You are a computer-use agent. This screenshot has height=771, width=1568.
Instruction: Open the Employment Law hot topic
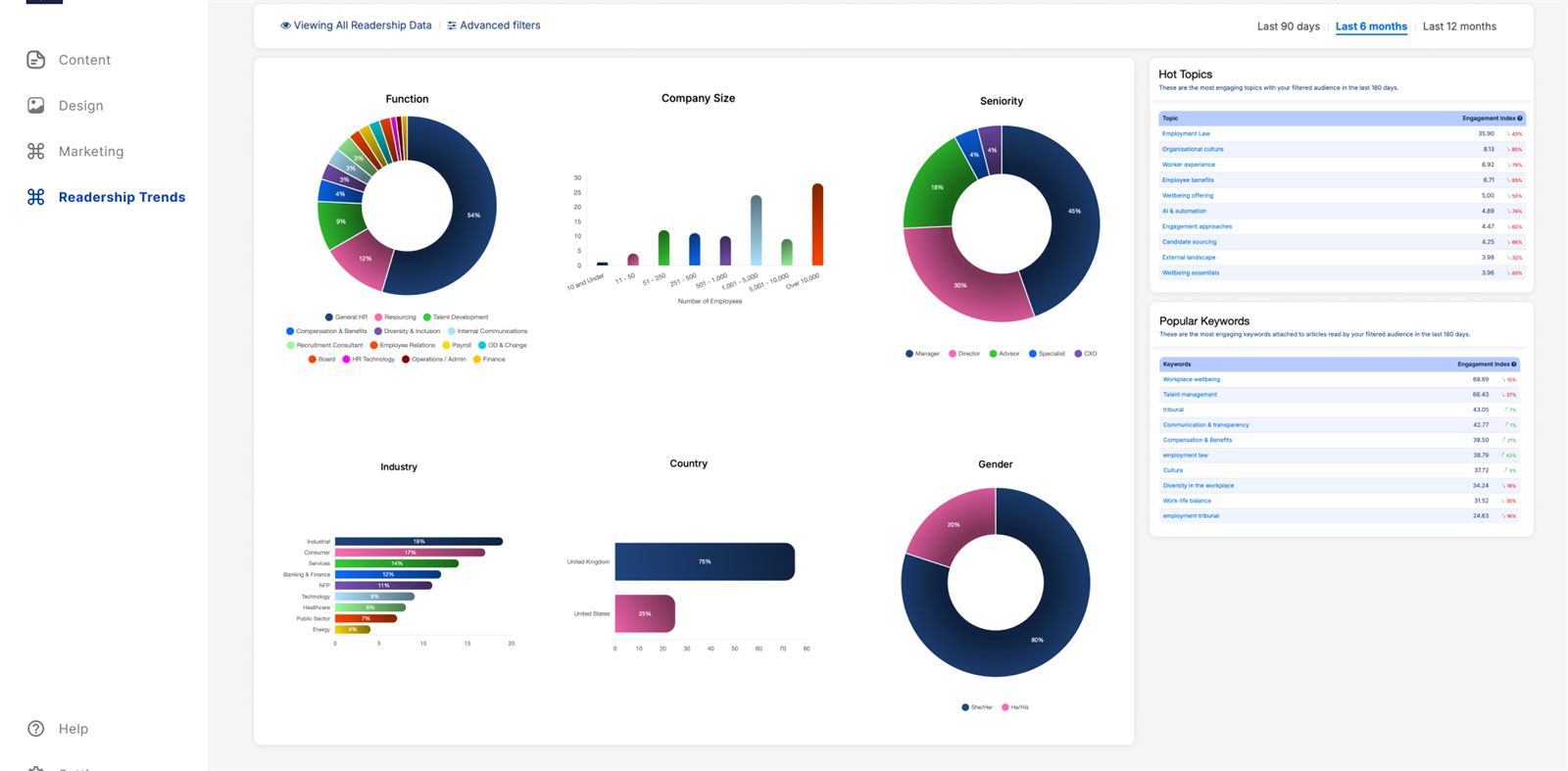pos(1186,134)
